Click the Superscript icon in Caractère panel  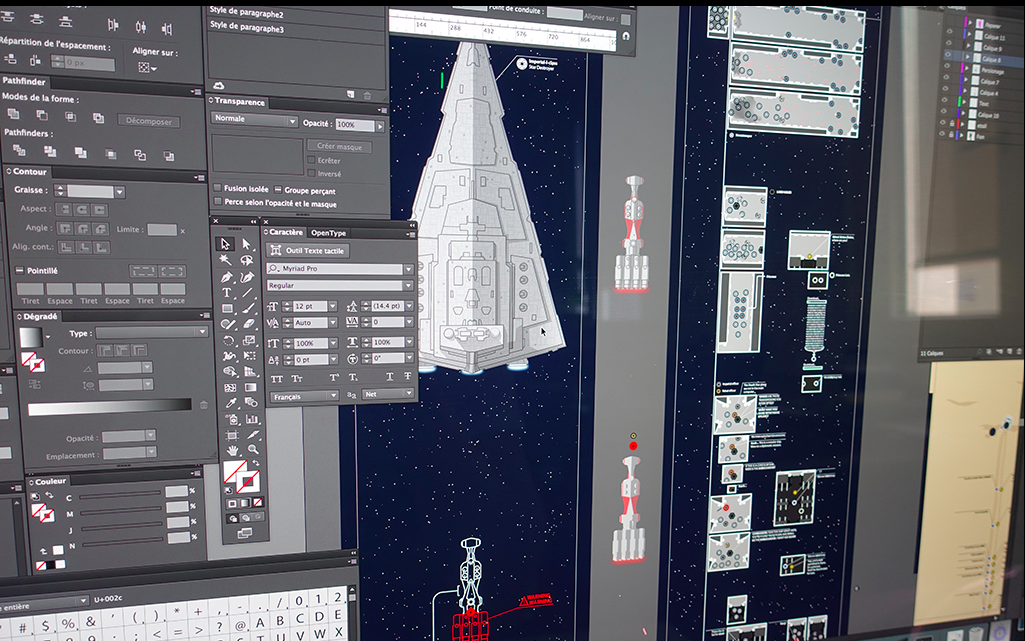[334, 378]
